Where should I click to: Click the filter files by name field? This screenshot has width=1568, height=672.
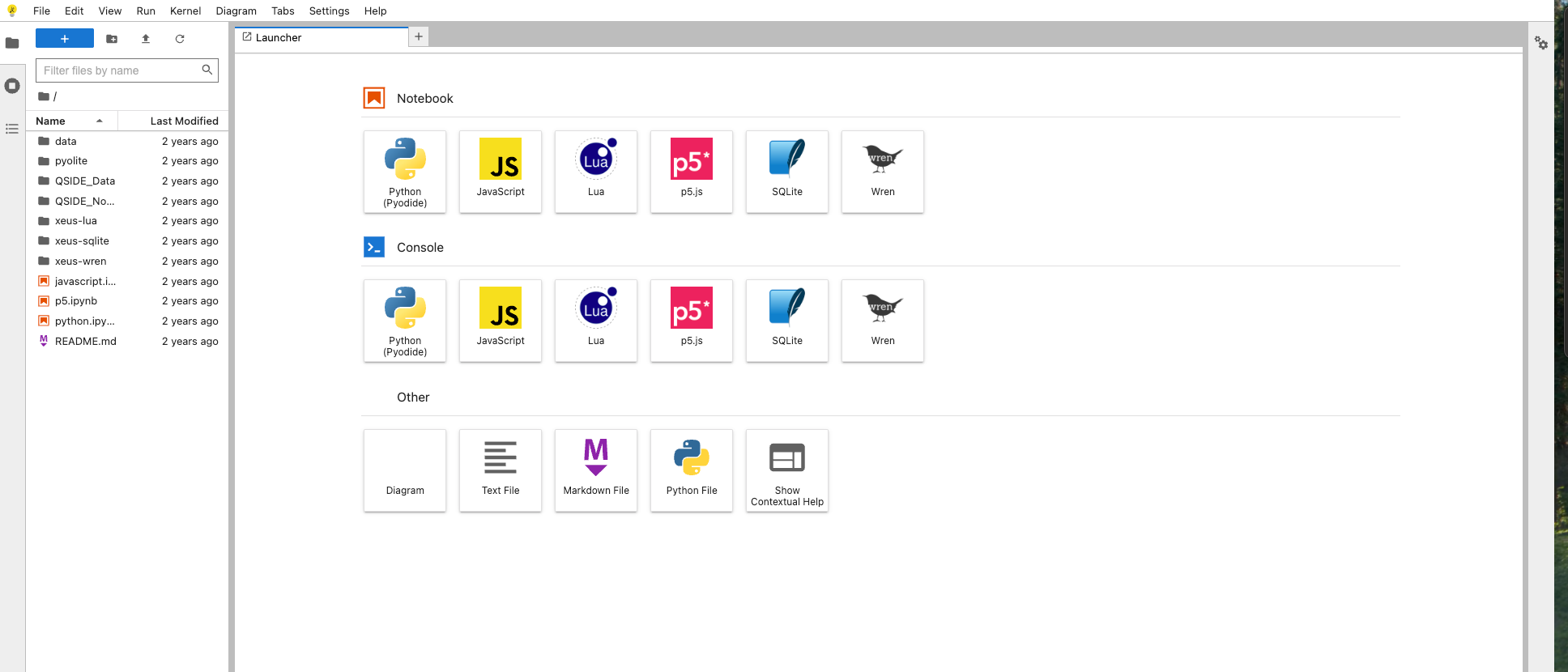point(120,70)
